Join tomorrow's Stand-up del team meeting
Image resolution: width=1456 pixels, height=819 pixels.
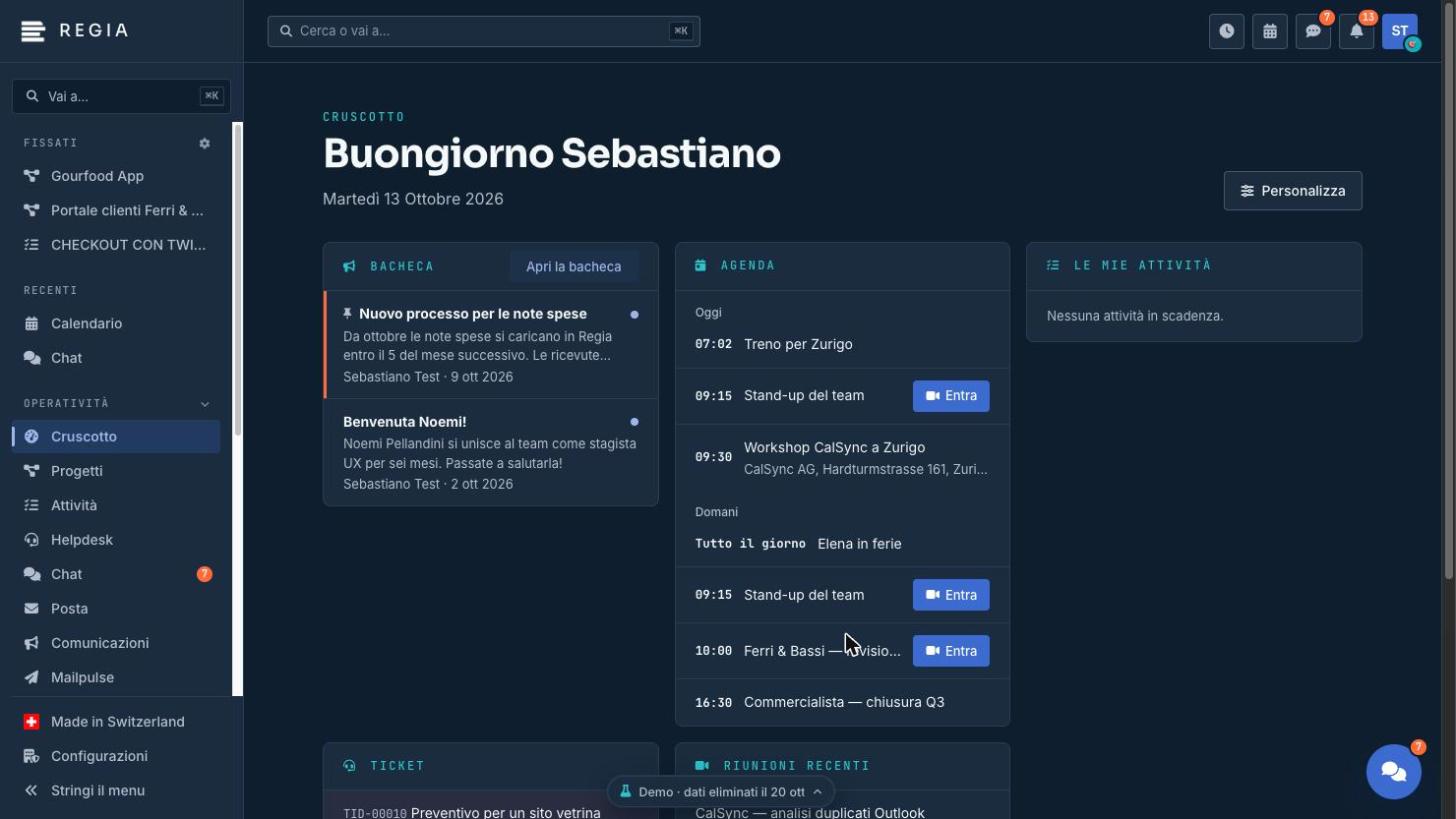coord(951,595)
